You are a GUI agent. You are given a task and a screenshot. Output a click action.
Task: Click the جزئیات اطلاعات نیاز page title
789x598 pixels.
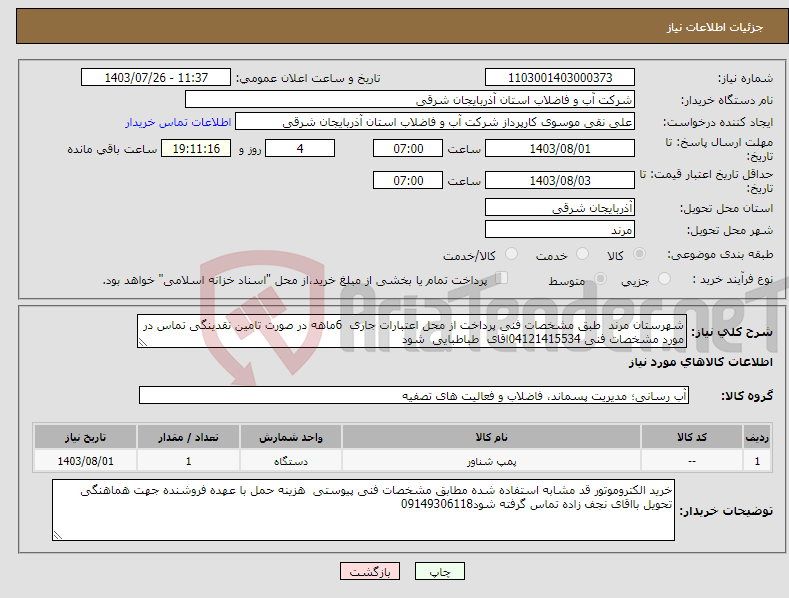(715, 27)
